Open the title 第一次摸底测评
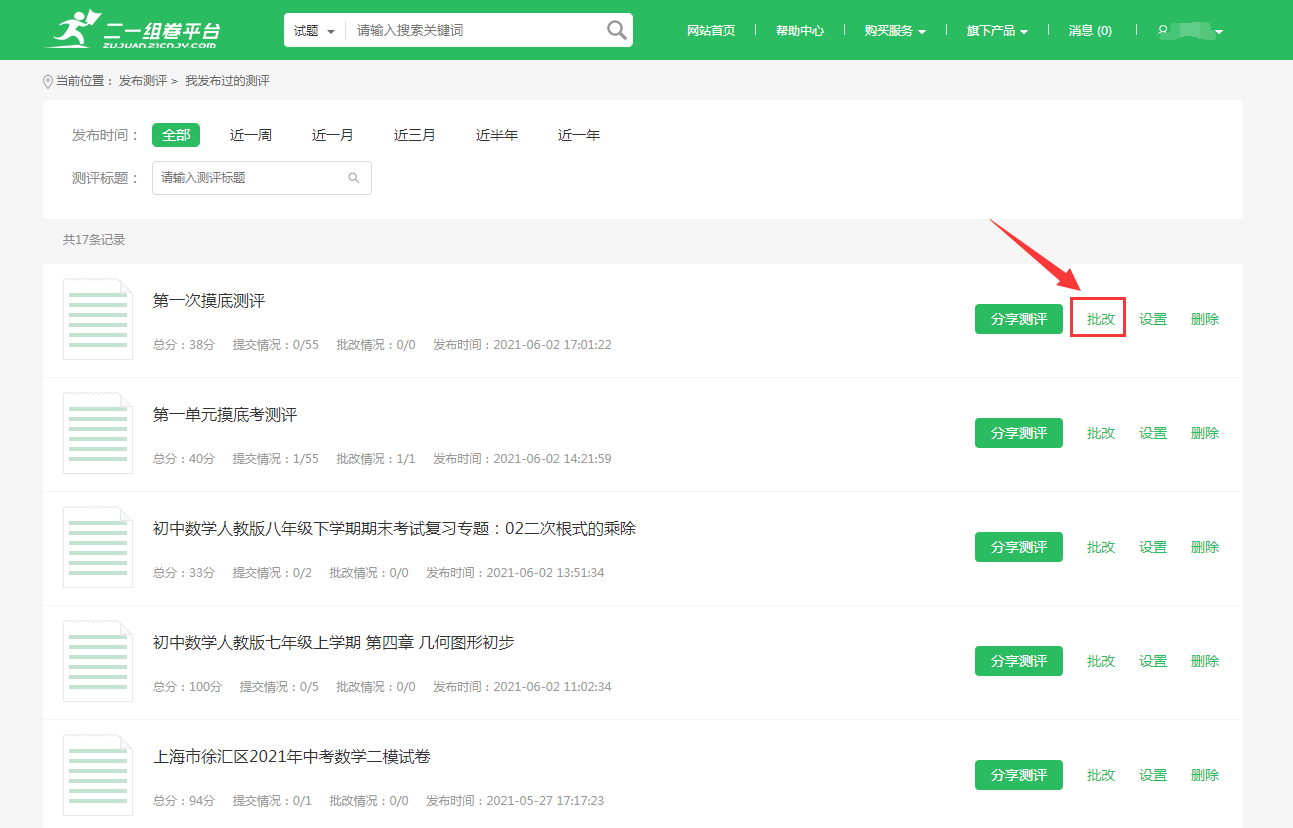Screen dimensions: 1293x828 tap(209, 301)
